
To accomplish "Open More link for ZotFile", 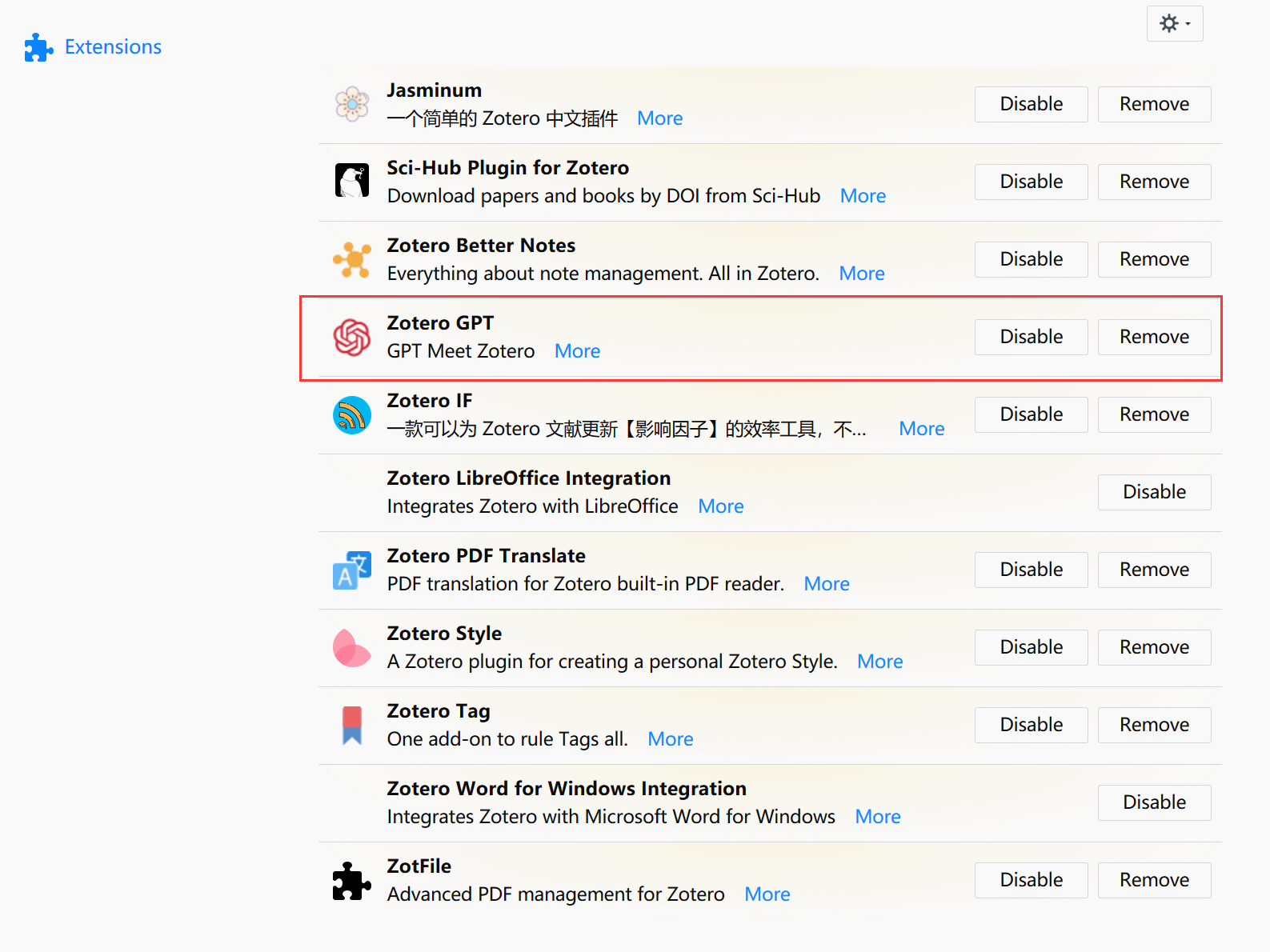I will 767,894.
